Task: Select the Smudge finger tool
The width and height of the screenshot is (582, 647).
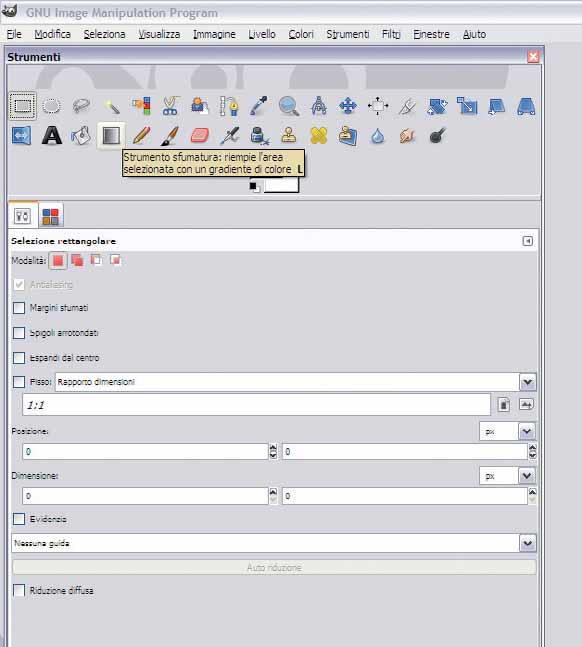Action: 407,135
